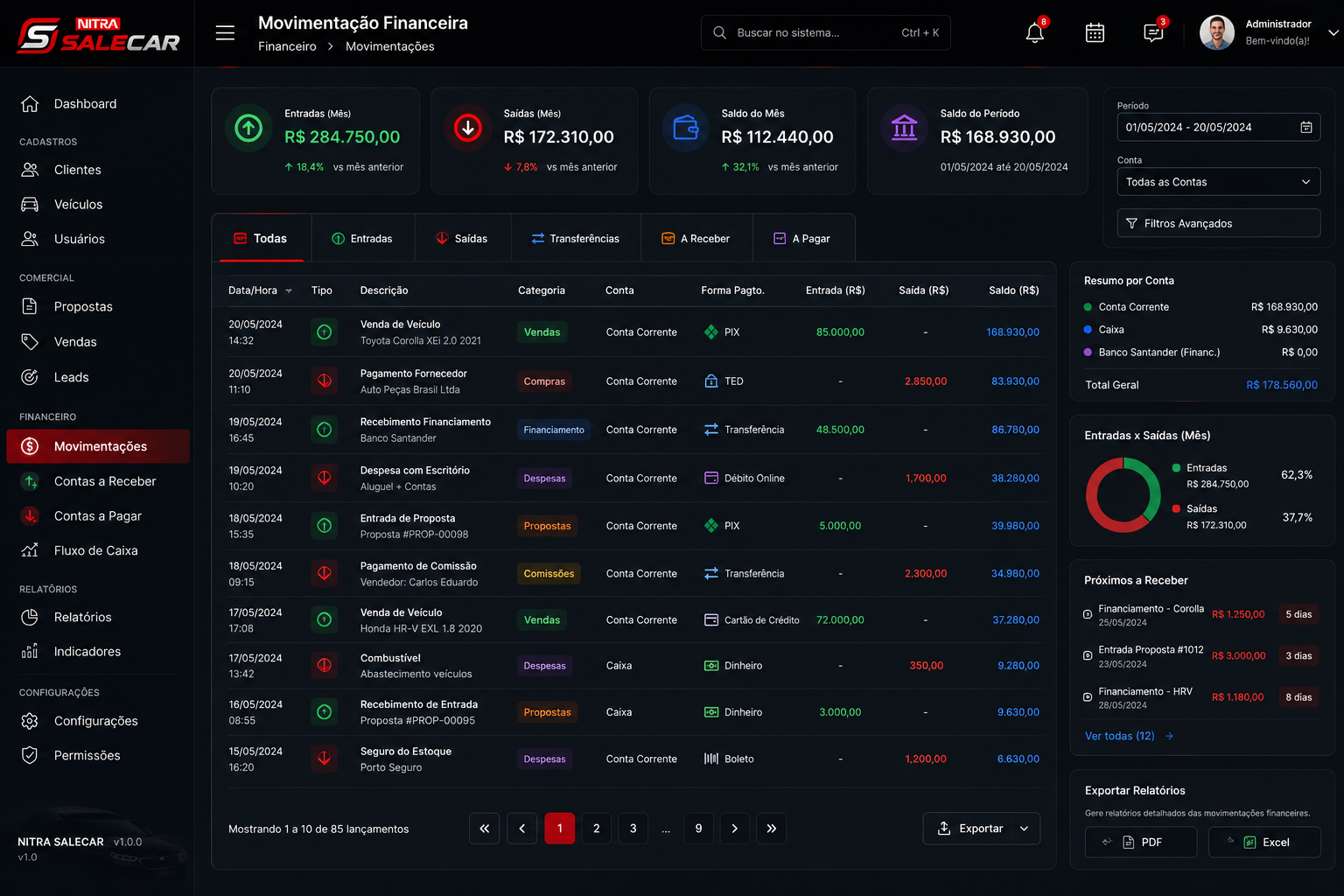Sort by the Data/Hora column arrow
Viewport: 1344px width, 896px height.
(289, 290)
